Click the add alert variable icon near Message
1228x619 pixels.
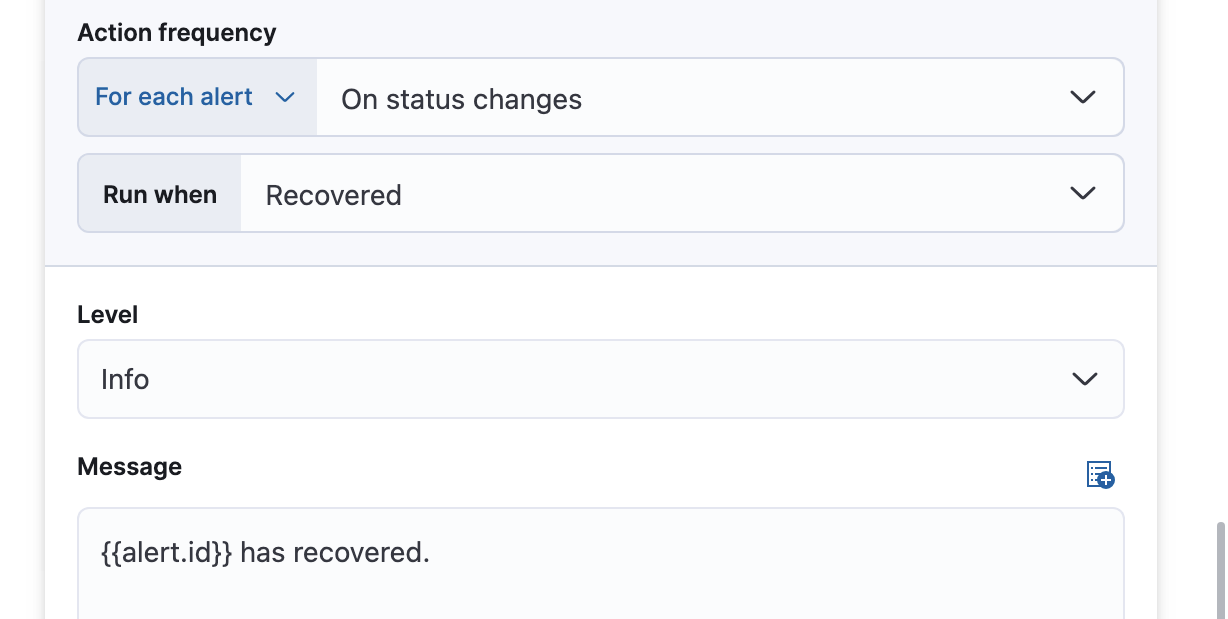pos(1100,476)
